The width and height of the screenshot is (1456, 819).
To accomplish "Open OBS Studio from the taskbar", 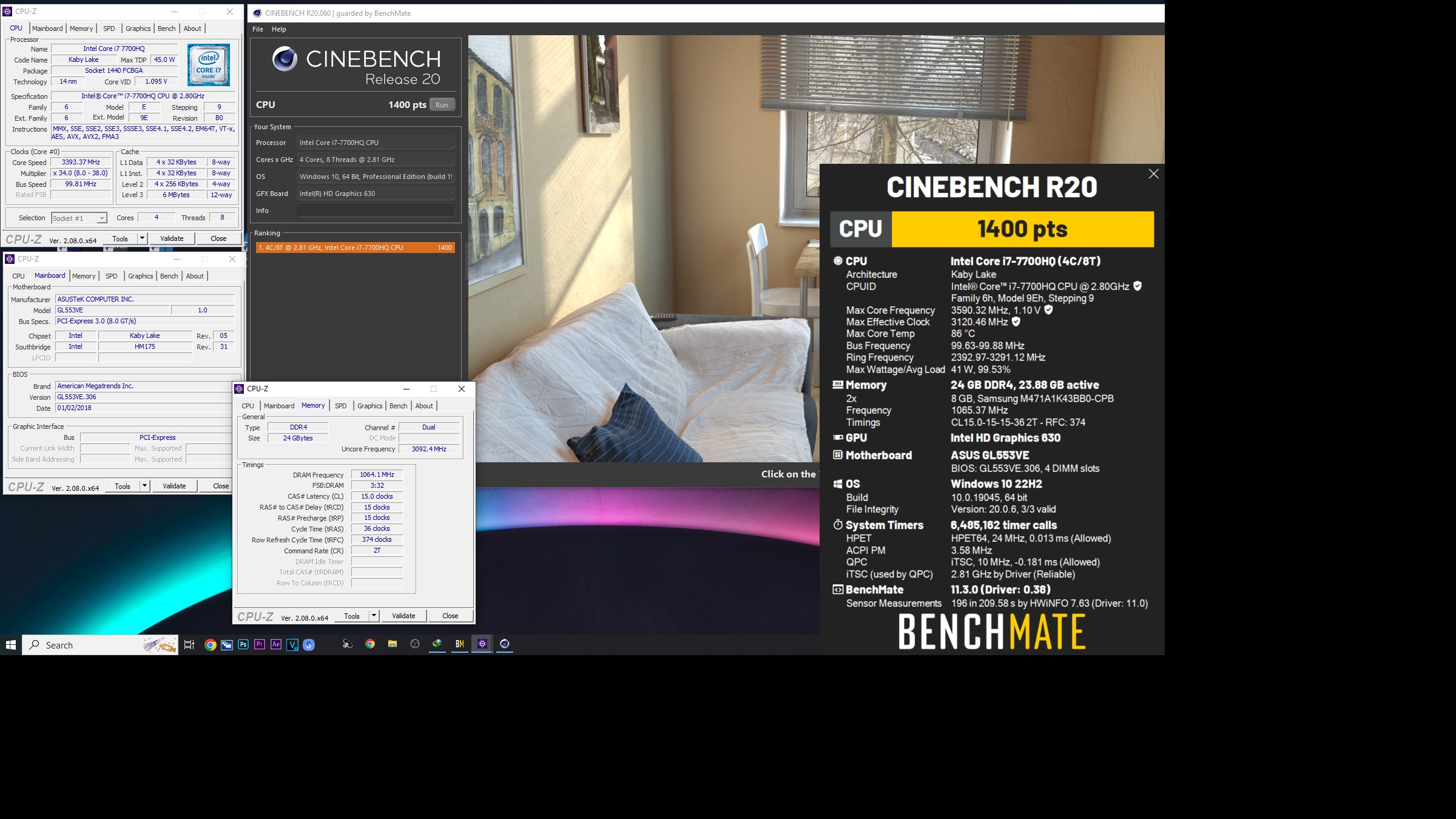I will [415, 644].
